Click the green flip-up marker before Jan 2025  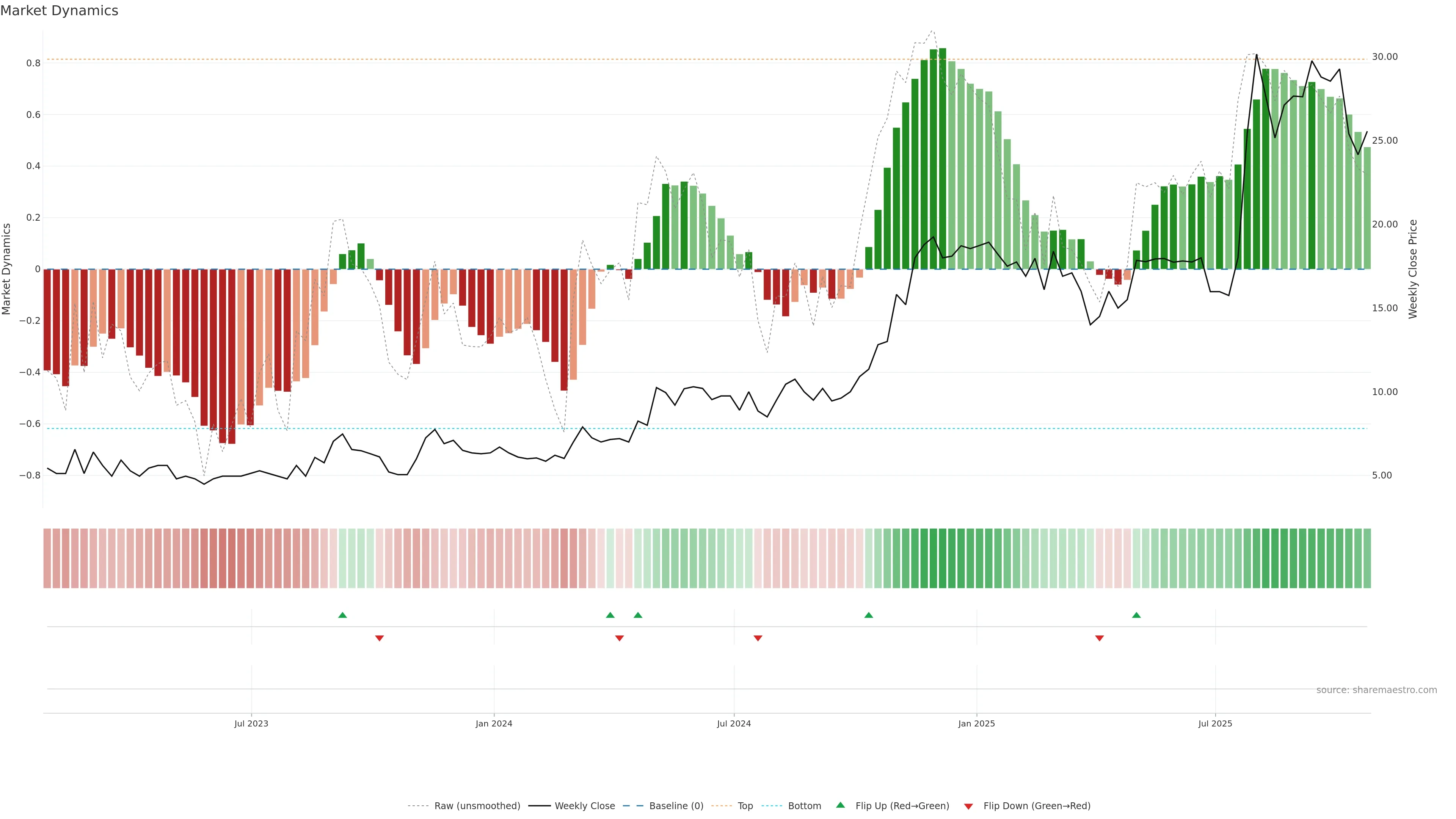pyautogui.click(x=869, y=615)
